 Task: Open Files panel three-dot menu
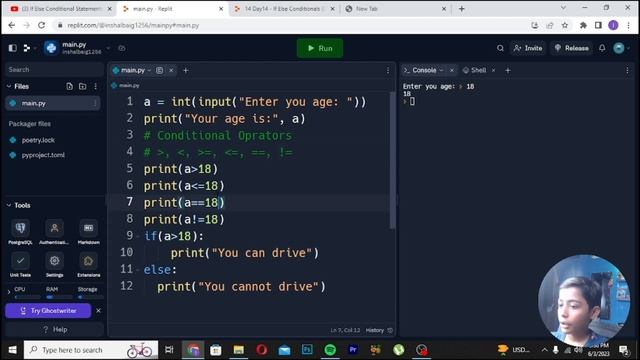[96, 87]
